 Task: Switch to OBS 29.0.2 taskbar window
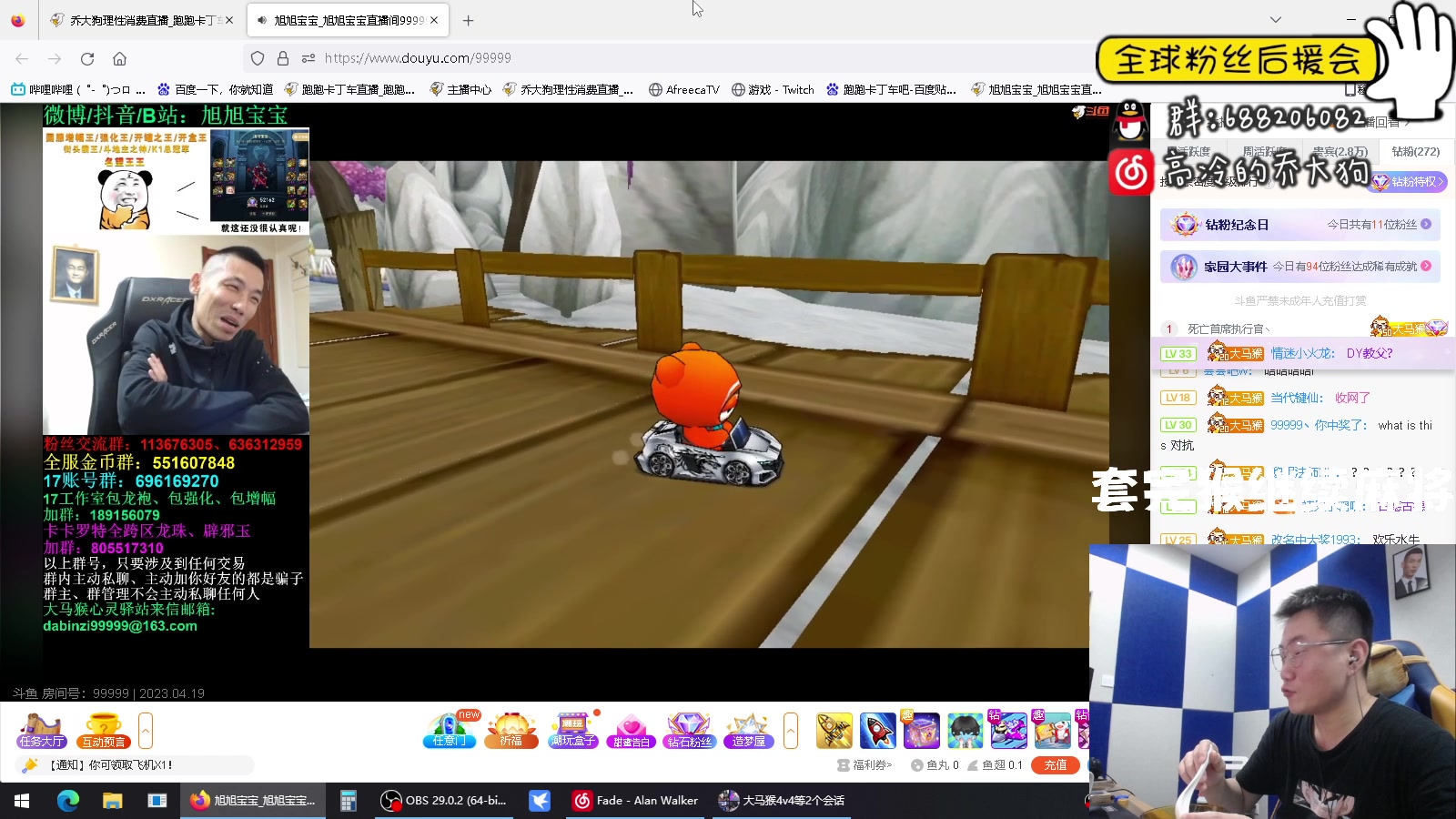coord(444,801)
